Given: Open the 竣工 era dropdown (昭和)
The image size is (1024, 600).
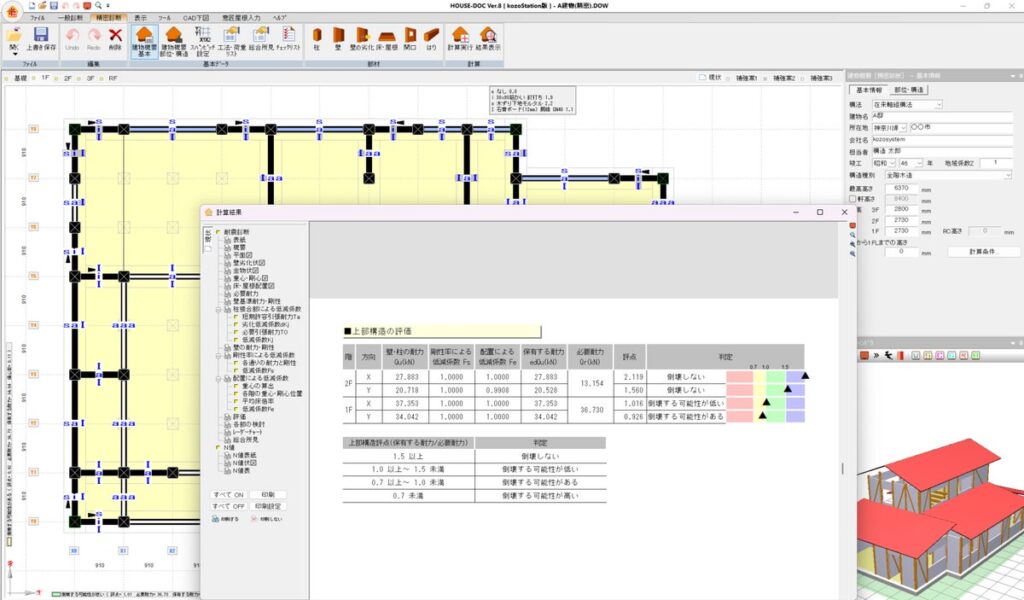Looking at the screenshot, I should click(x=883, y=163).
